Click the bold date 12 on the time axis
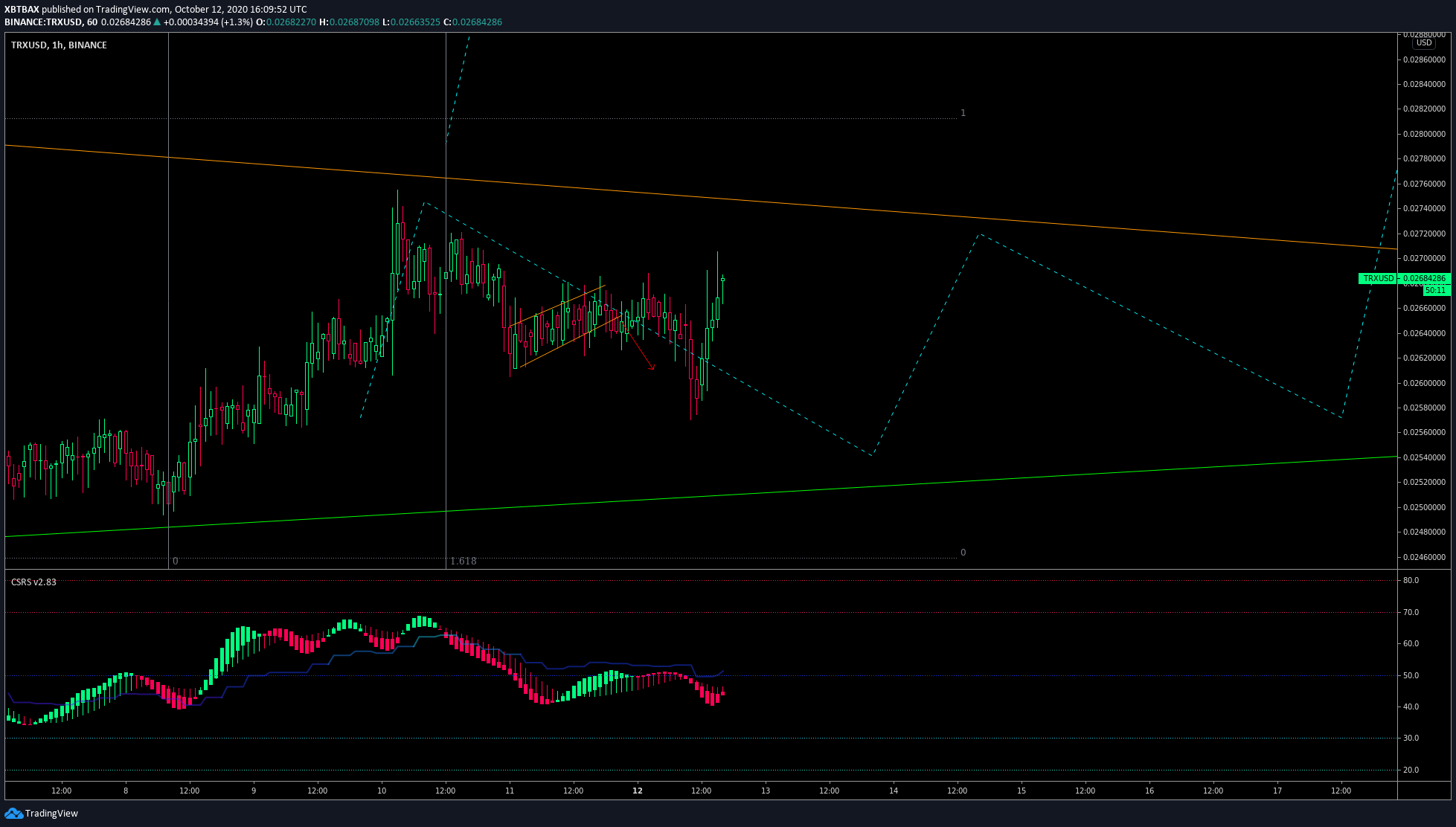1456x827 pixels. click(x=638, y=791)
